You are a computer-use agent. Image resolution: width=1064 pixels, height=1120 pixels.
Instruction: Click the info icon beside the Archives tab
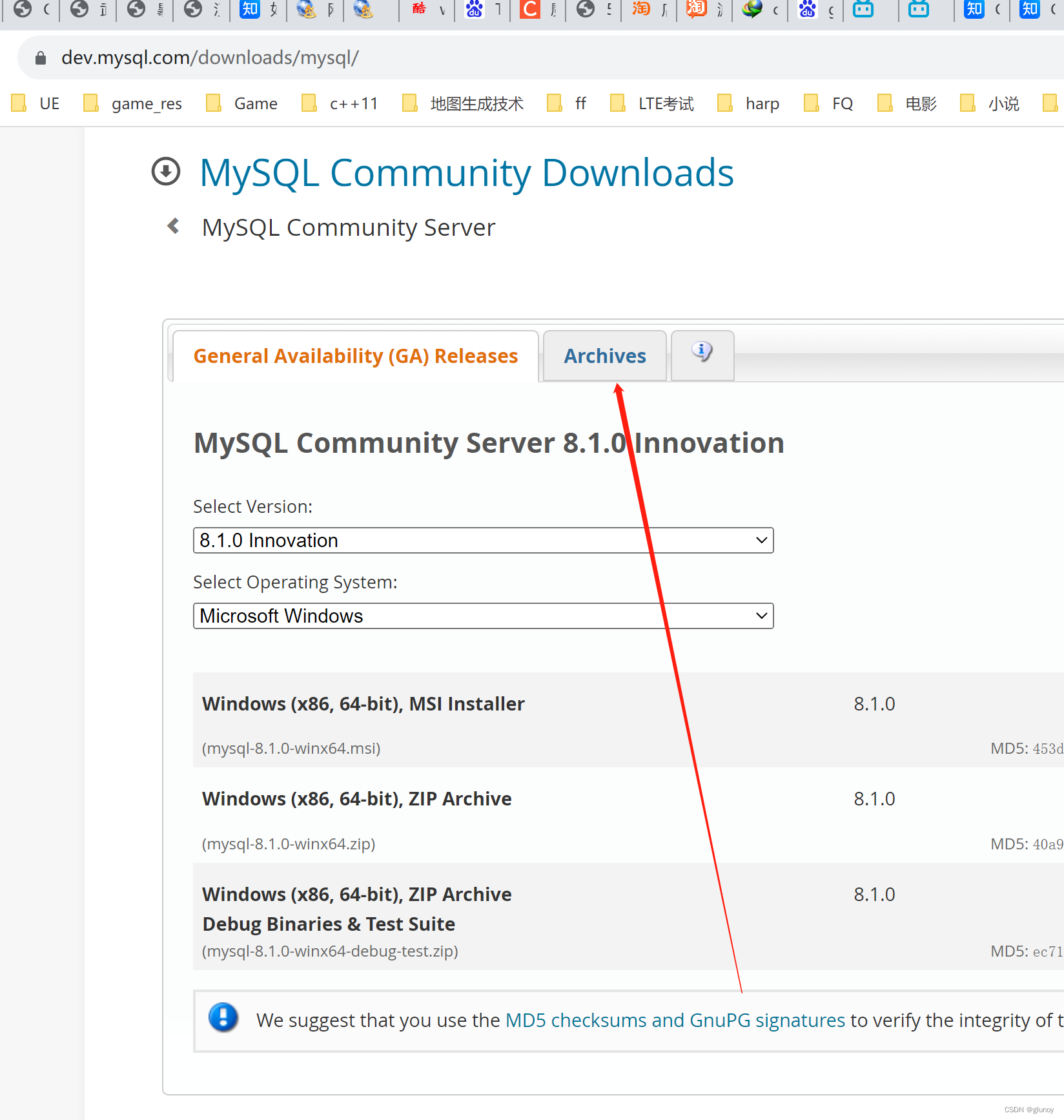point(702,352)
